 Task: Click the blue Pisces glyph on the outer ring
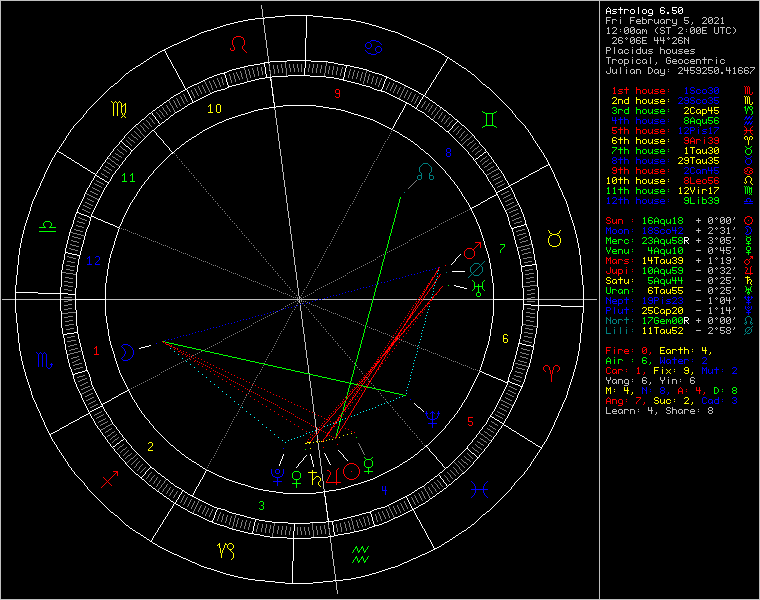pos(479,489)
